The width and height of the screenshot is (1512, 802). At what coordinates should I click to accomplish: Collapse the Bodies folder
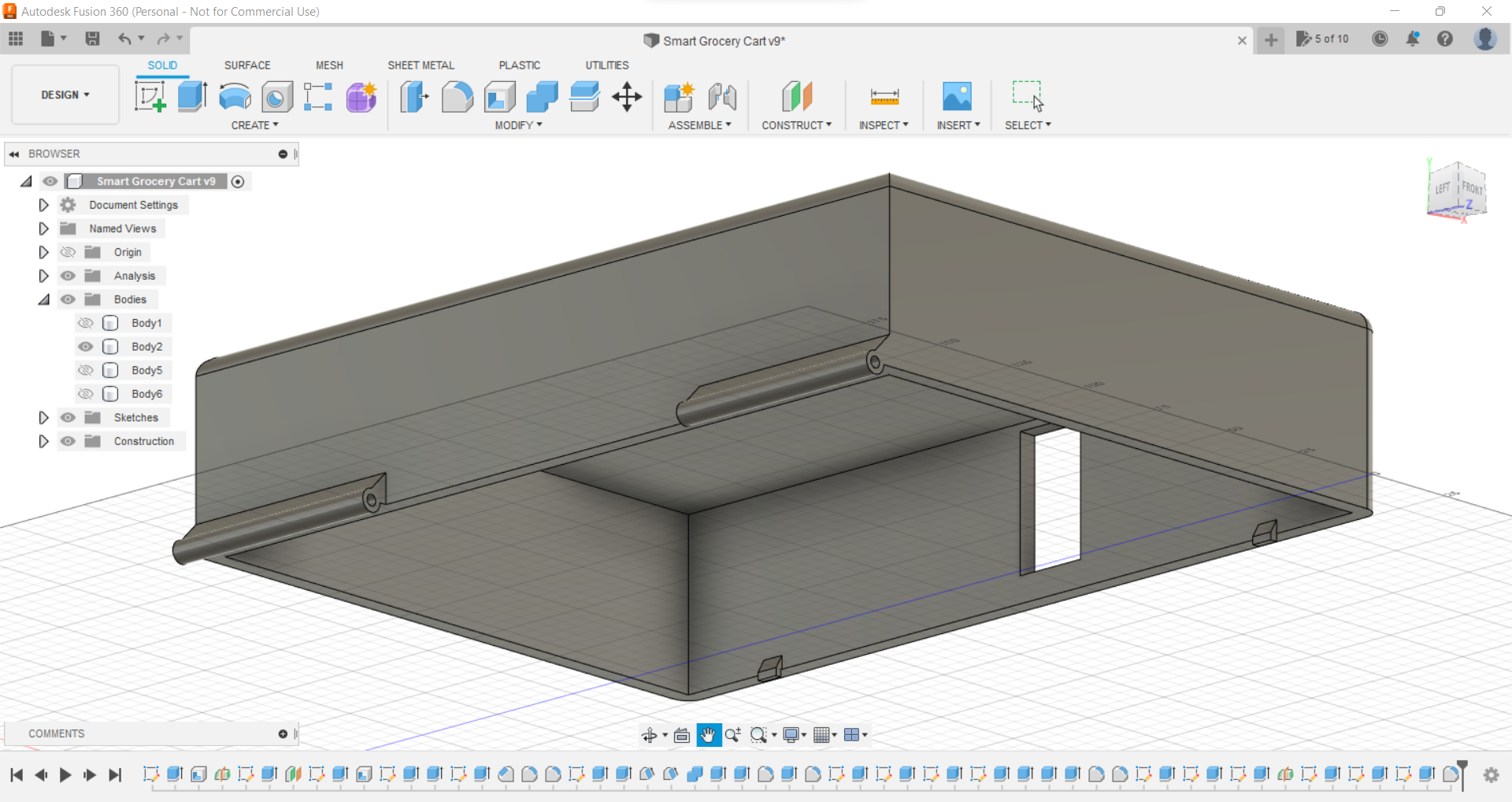tap(43, 299)
